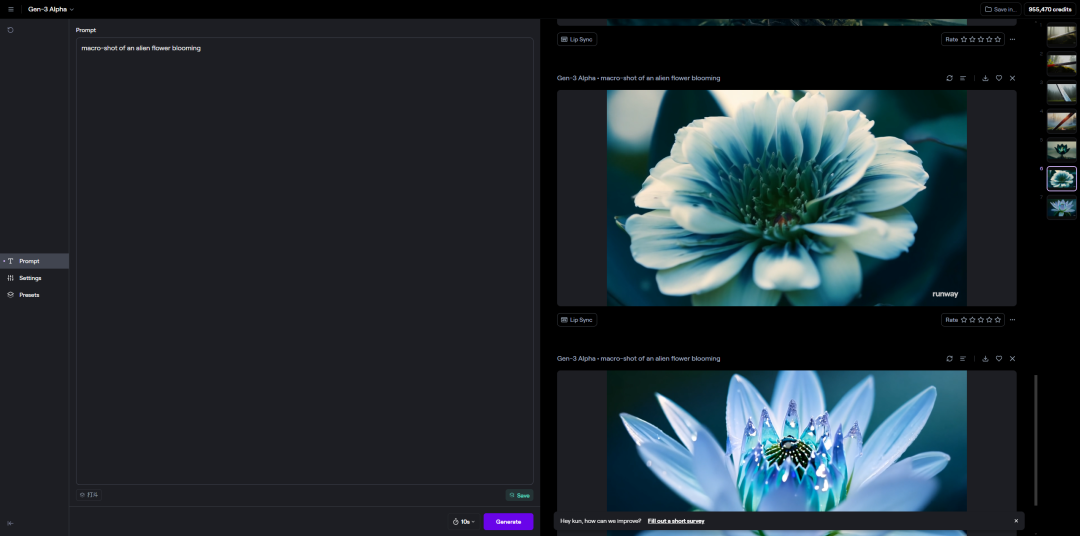Open the Presets tab
The height and width of the screenshot is (536, 1080).
[x=29, y=295]
